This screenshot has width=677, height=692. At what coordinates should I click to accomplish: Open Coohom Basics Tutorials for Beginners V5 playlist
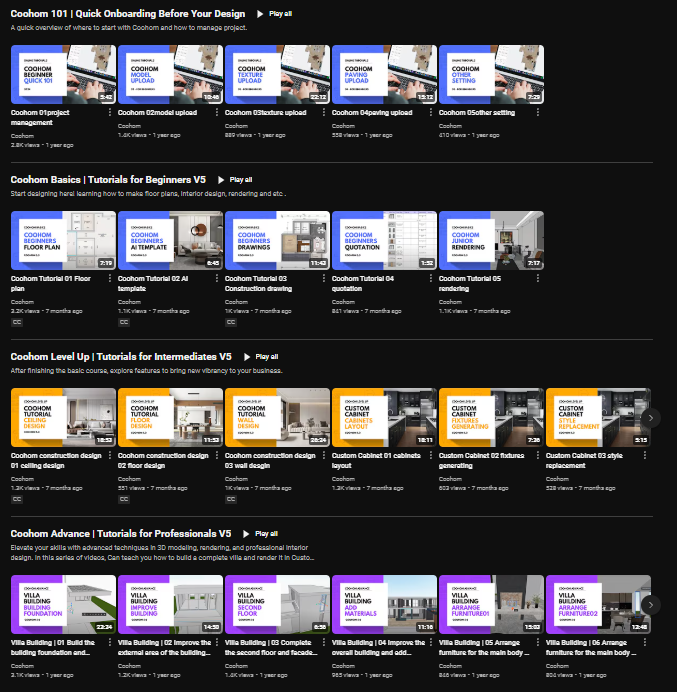point(108,180)
